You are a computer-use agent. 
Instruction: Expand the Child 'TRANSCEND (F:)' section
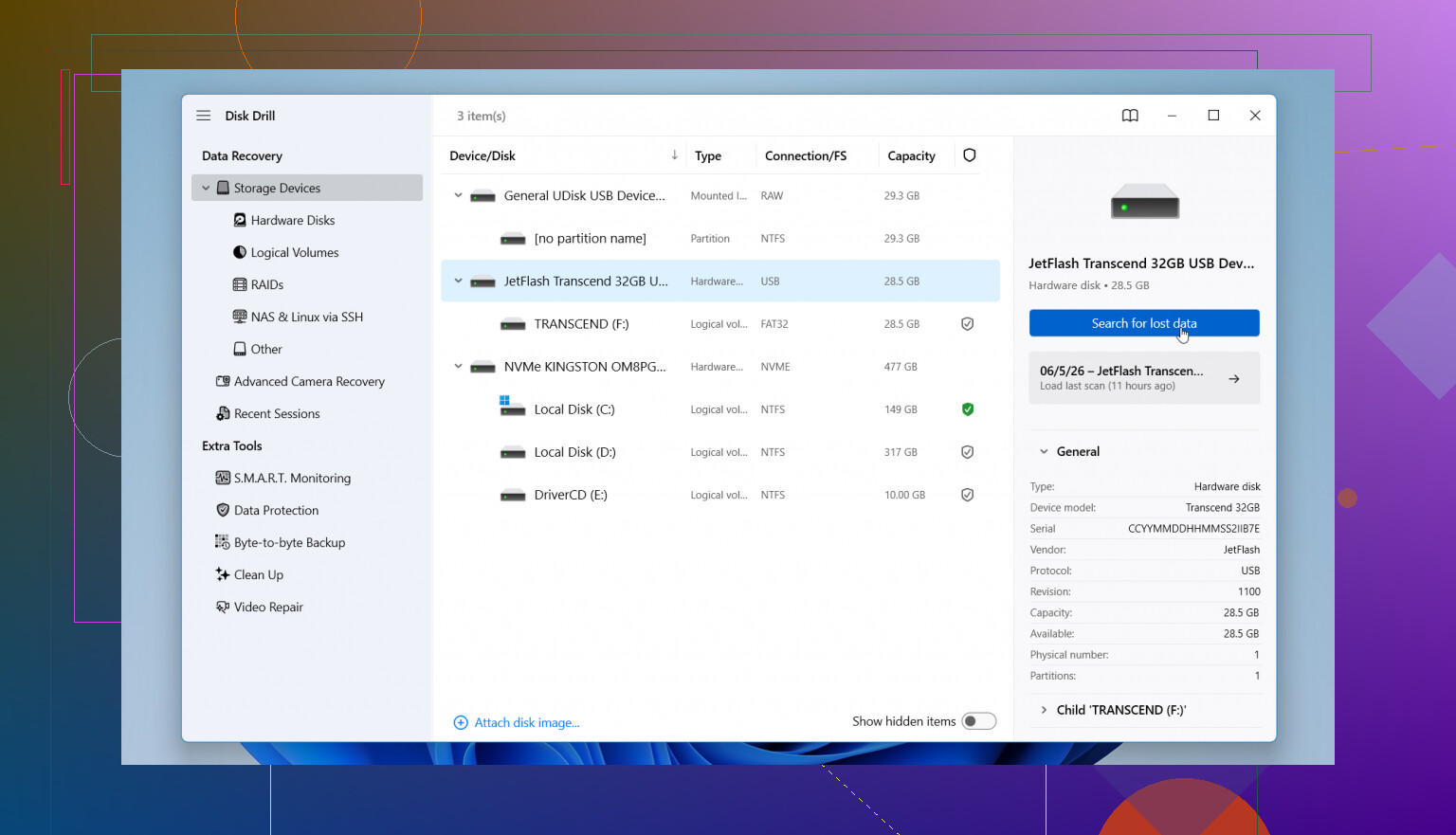(1044, 710)
